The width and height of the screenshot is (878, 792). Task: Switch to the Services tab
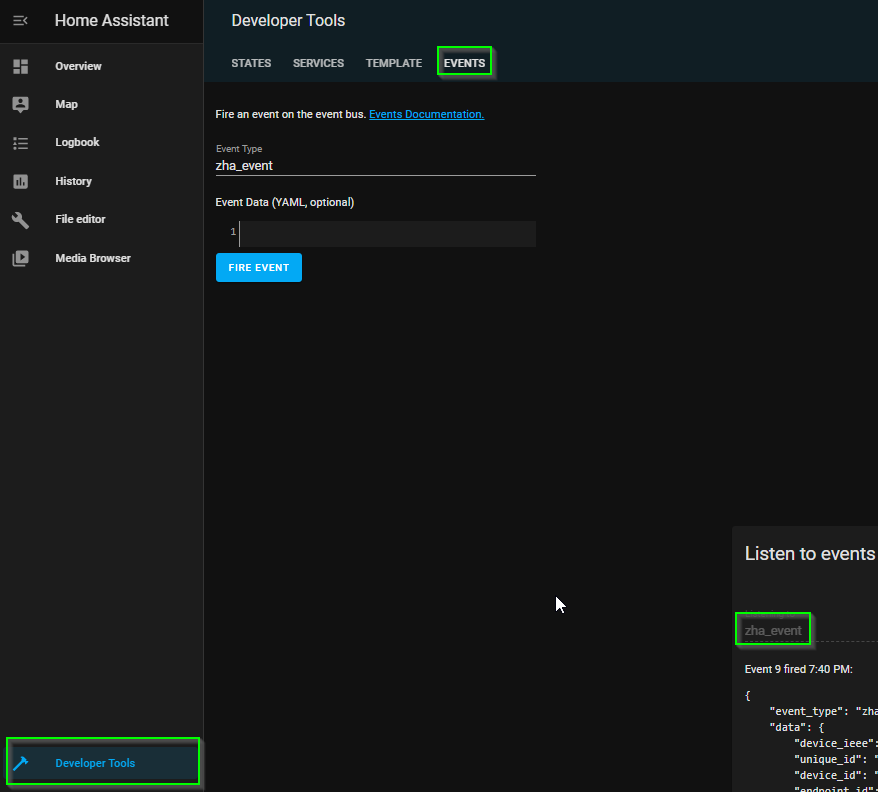point(318,63)
